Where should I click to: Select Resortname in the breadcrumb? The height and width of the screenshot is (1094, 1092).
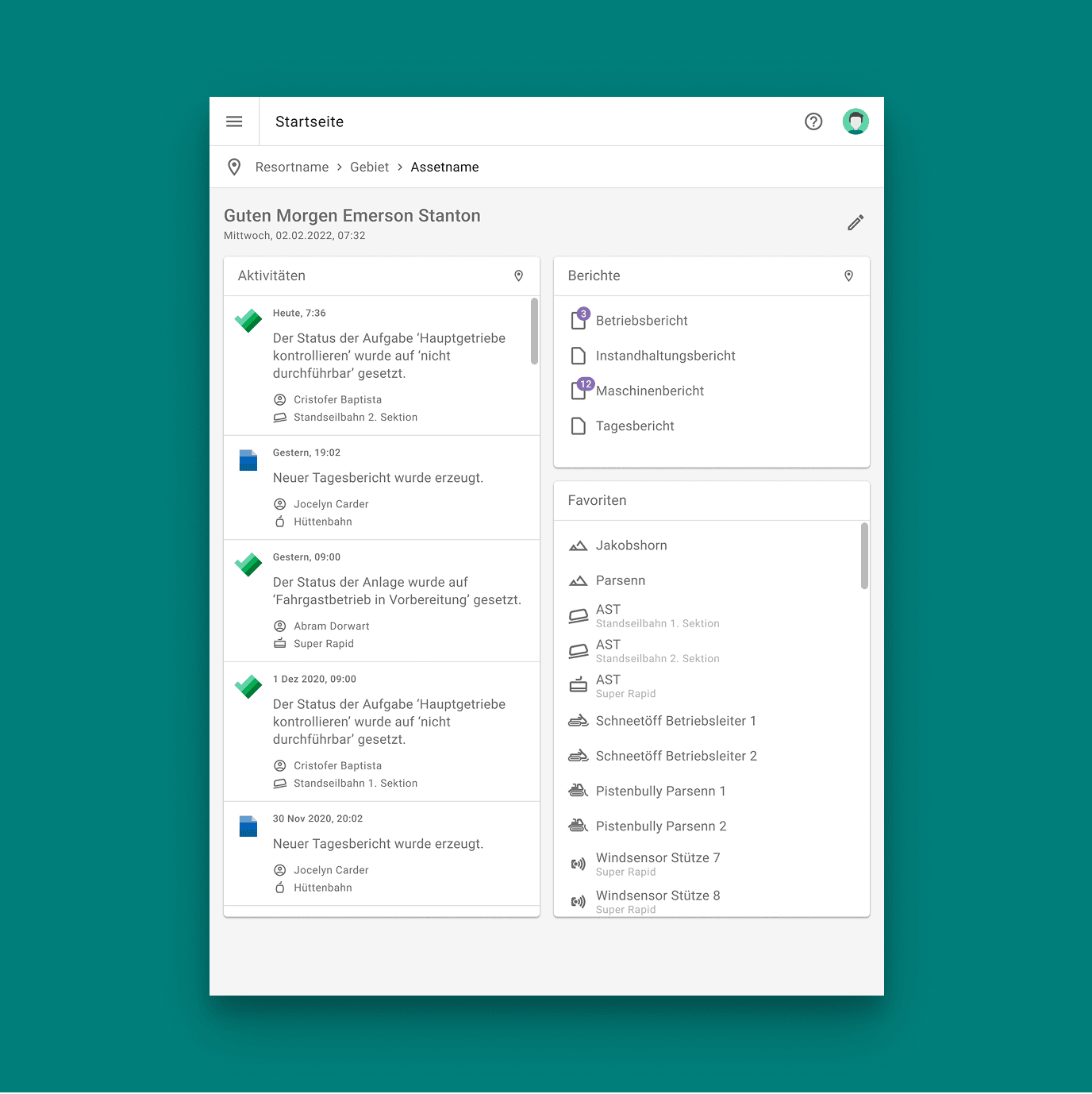291,167
